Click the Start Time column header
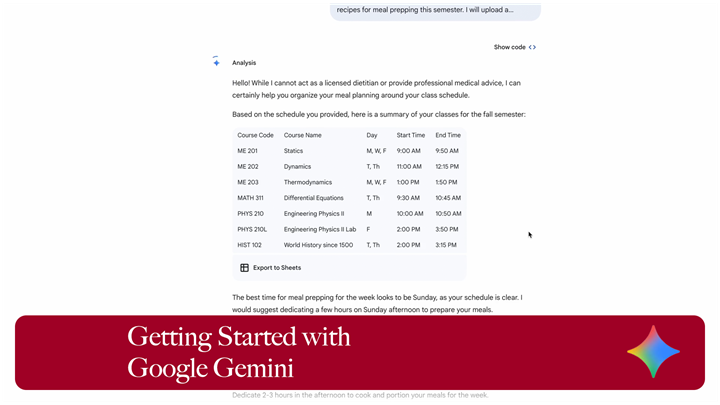This screenshot has width=720, height=405. coord(411,135)
